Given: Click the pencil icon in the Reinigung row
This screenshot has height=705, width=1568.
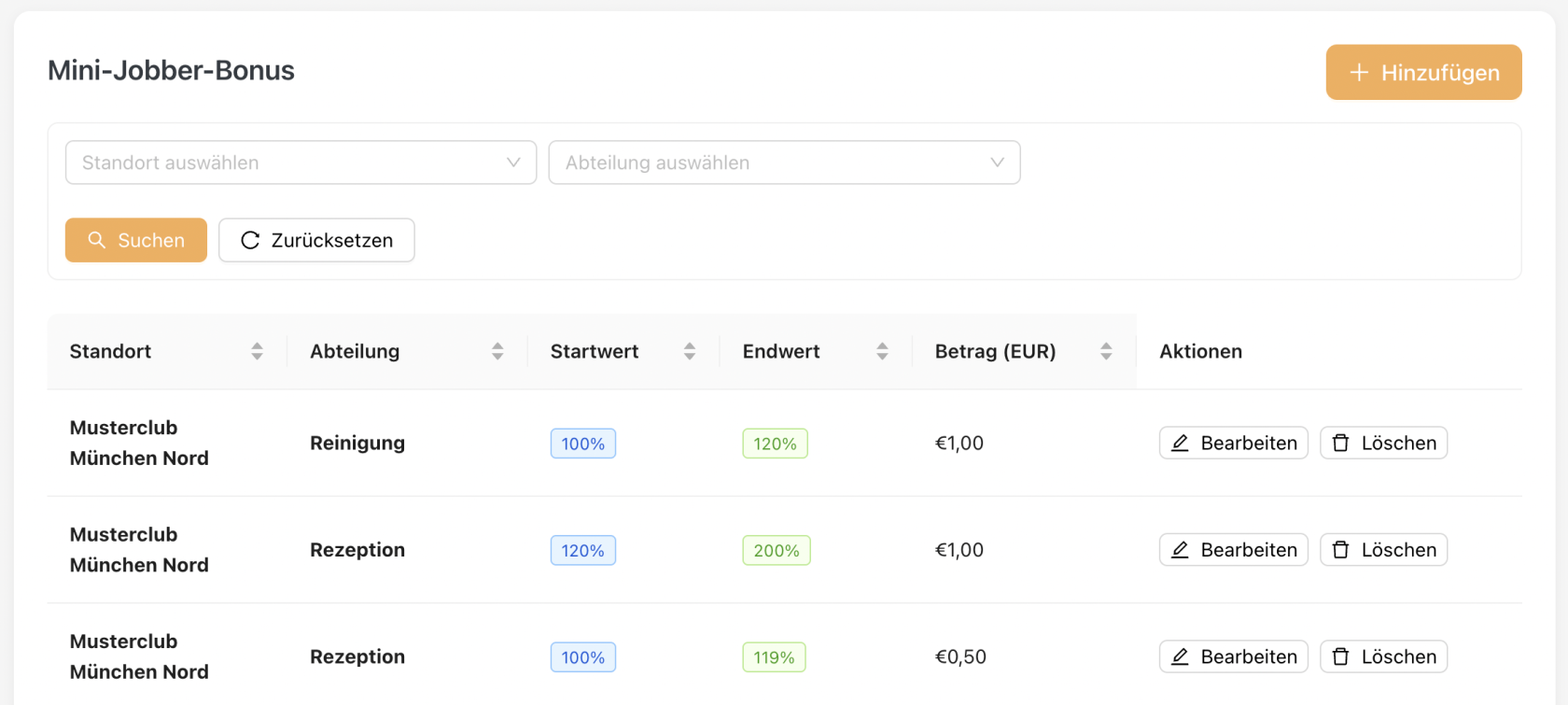Looking at the screenshot, I should point(1180,443).
